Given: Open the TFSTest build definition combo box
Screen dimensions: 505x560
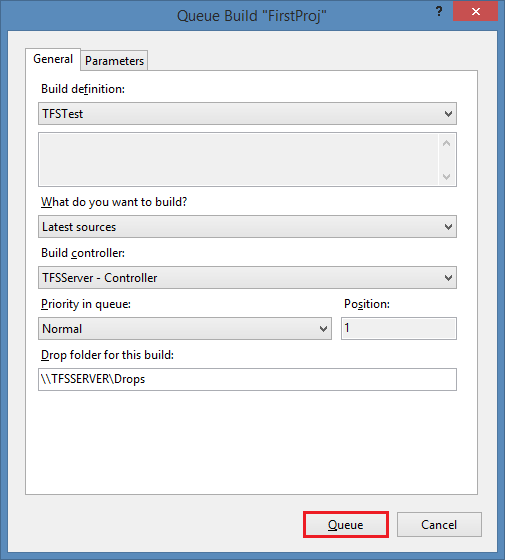Looking at the screenshot, I should tap(247, 114).
